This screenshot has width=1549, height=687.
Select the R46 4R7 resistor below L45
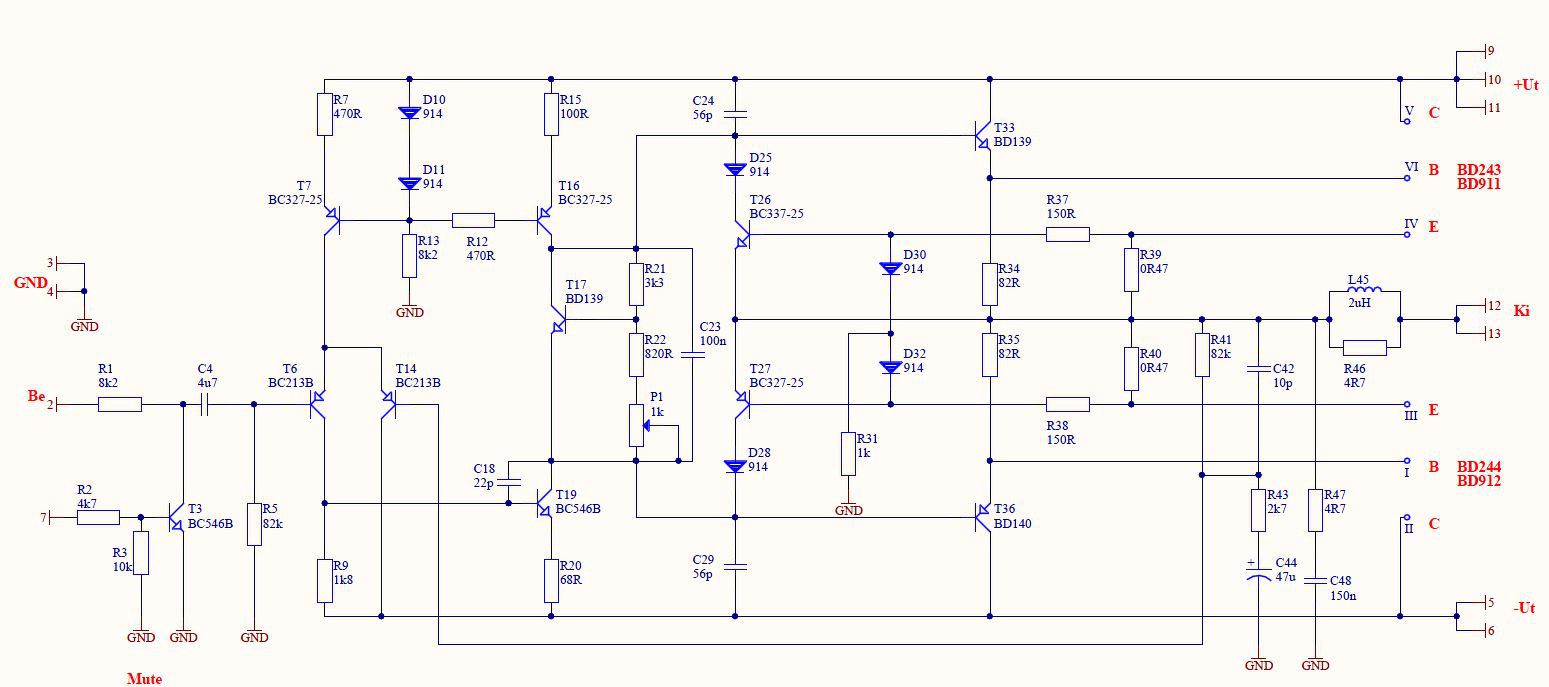pos(1364,347)
